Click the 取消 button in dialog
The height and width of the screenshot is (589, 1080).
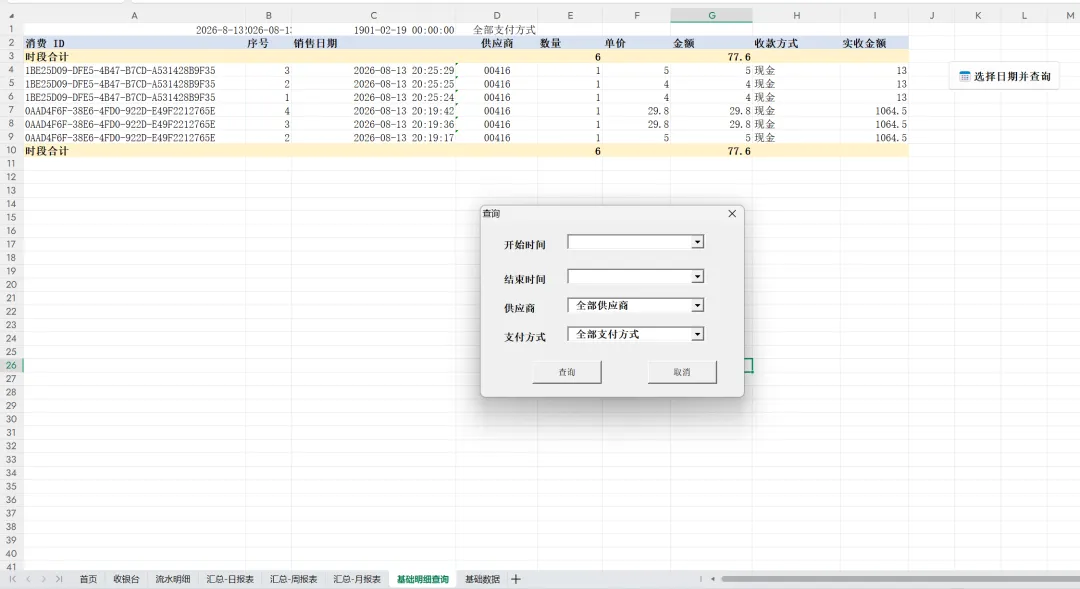682,372
